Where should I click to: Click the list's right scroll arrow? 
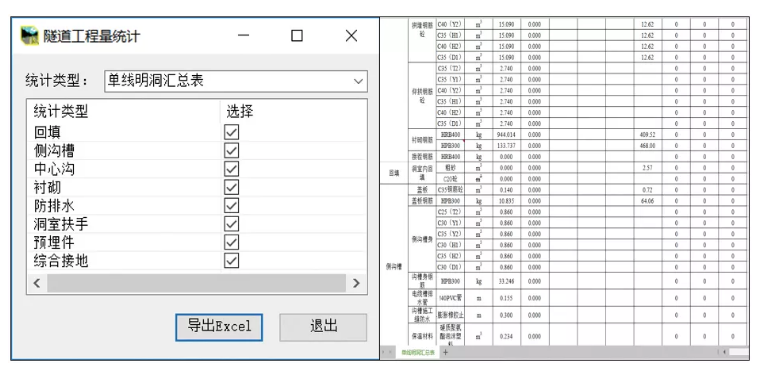pyautogui.click(x=356, y=283)
